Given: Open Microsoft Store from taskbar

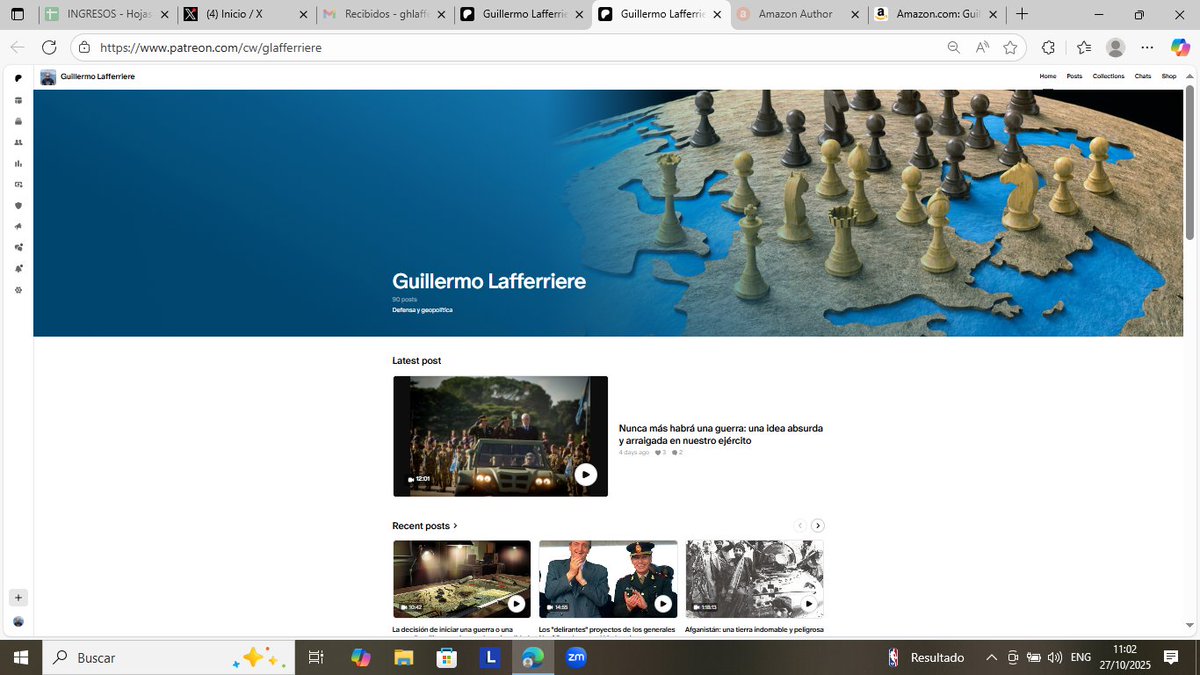Looking at the screenshot, I should [446, 657].
